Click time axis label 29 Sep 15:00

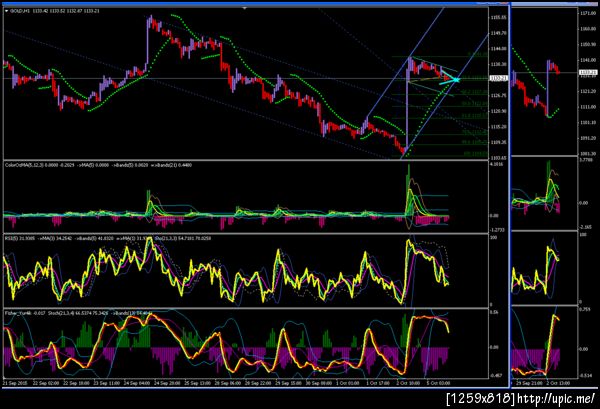tap(289, 383)
